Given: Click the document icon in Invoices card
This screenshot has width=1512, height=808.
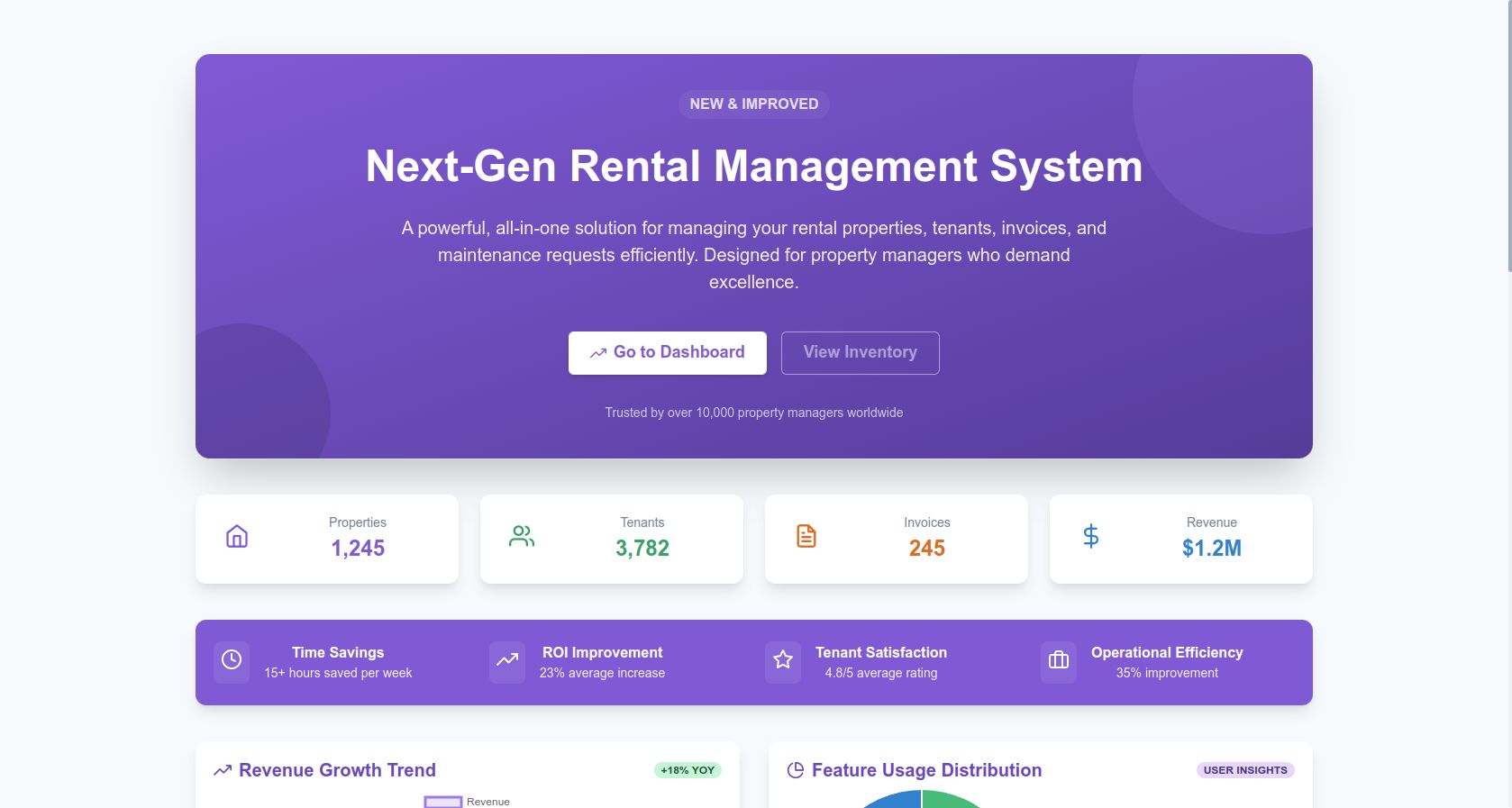Looking at the screenshot, I should [806, 537].
